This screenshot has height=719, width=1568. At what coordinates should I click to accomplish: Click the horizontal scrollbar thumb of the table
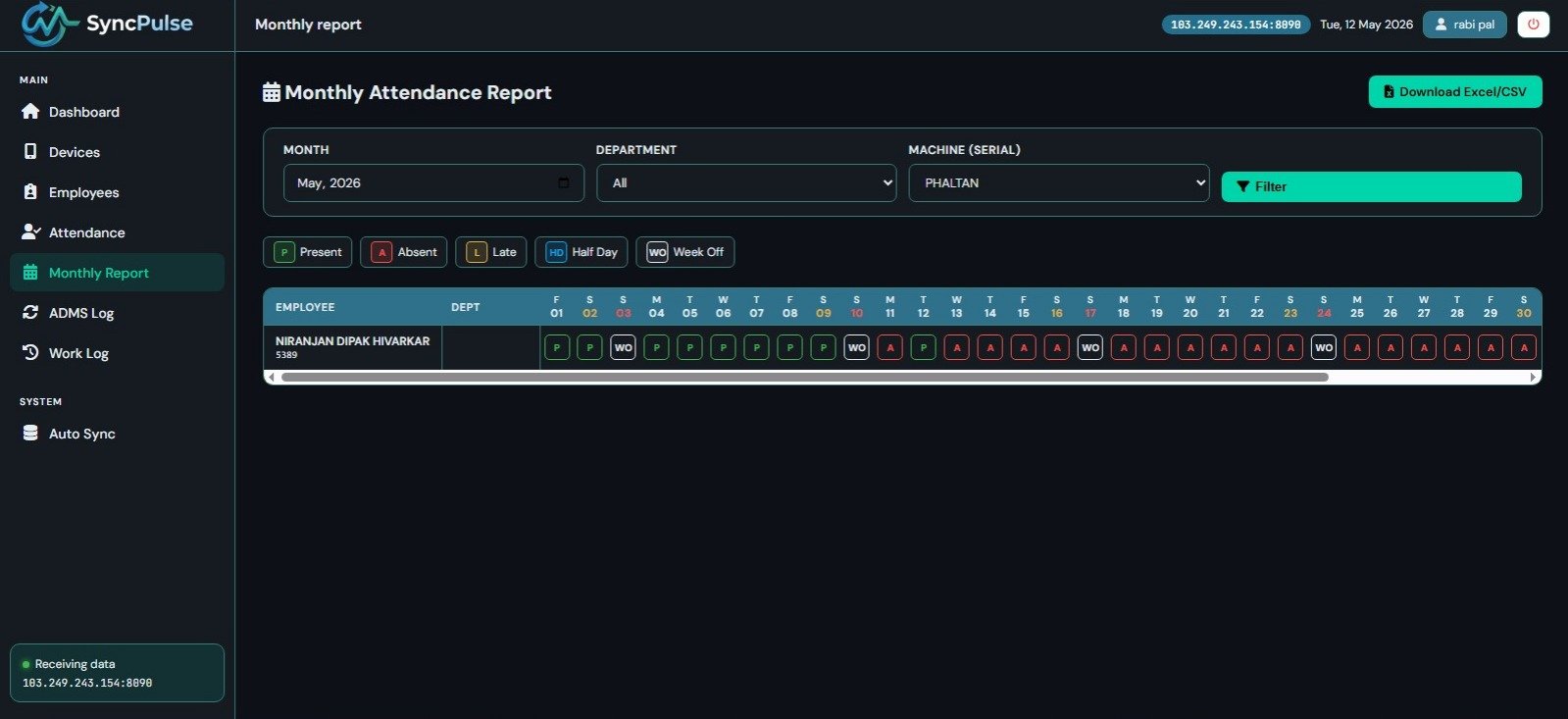pyautogui.click(x=804, y=377)
